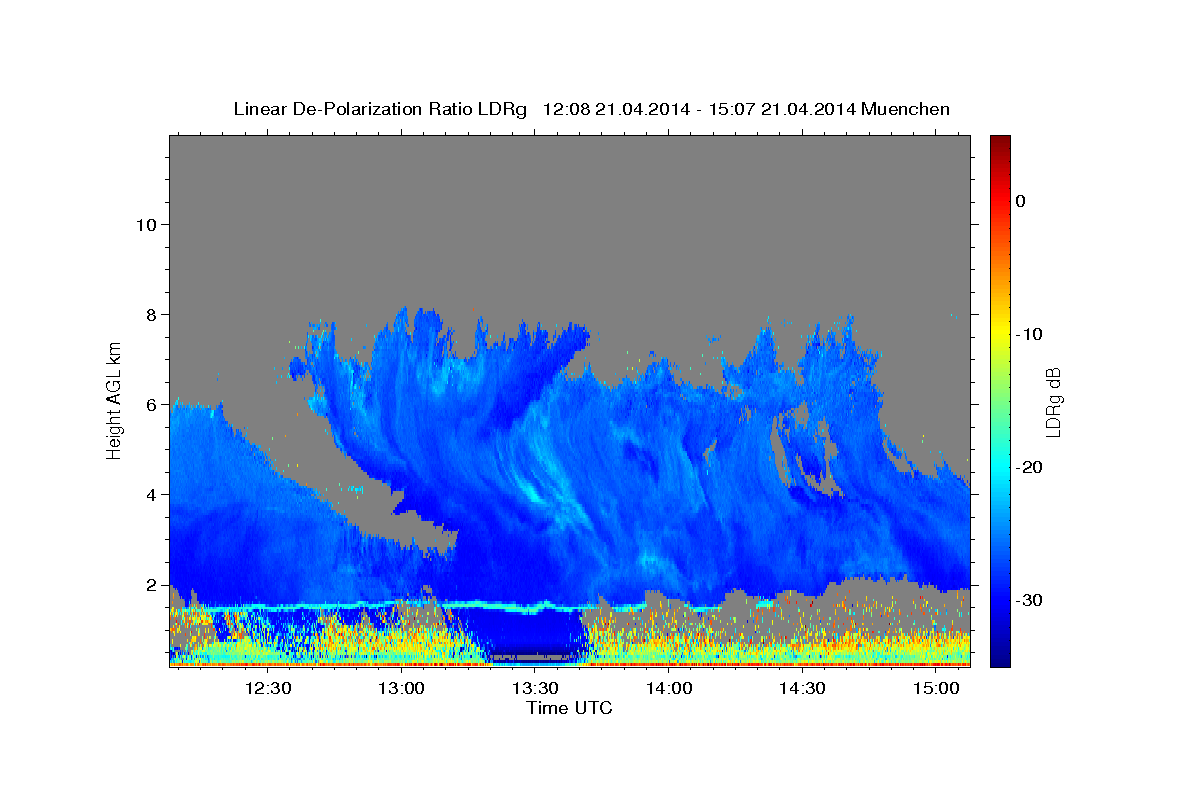Click the height tick label 2
Screen dimensions: 1200x800
[x=150, y=584]
